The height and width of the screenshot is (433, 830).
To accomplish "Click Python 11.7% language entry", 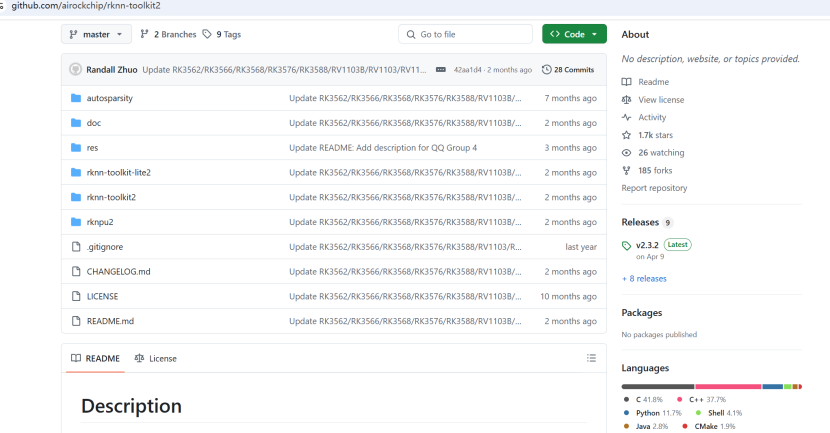I will coord(653,413).
